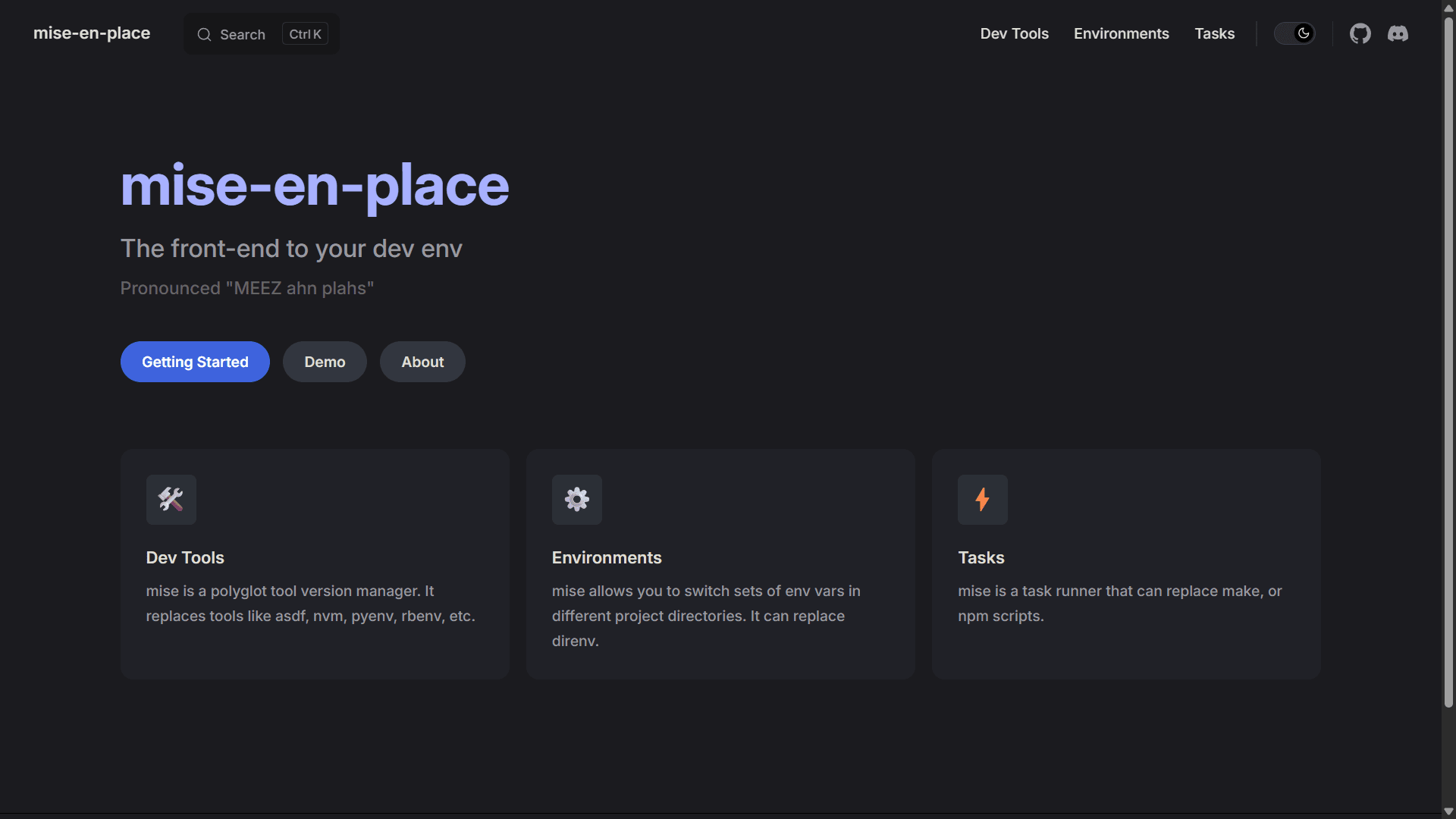Click the lightning bolt Tasks icon

(982, 500)
